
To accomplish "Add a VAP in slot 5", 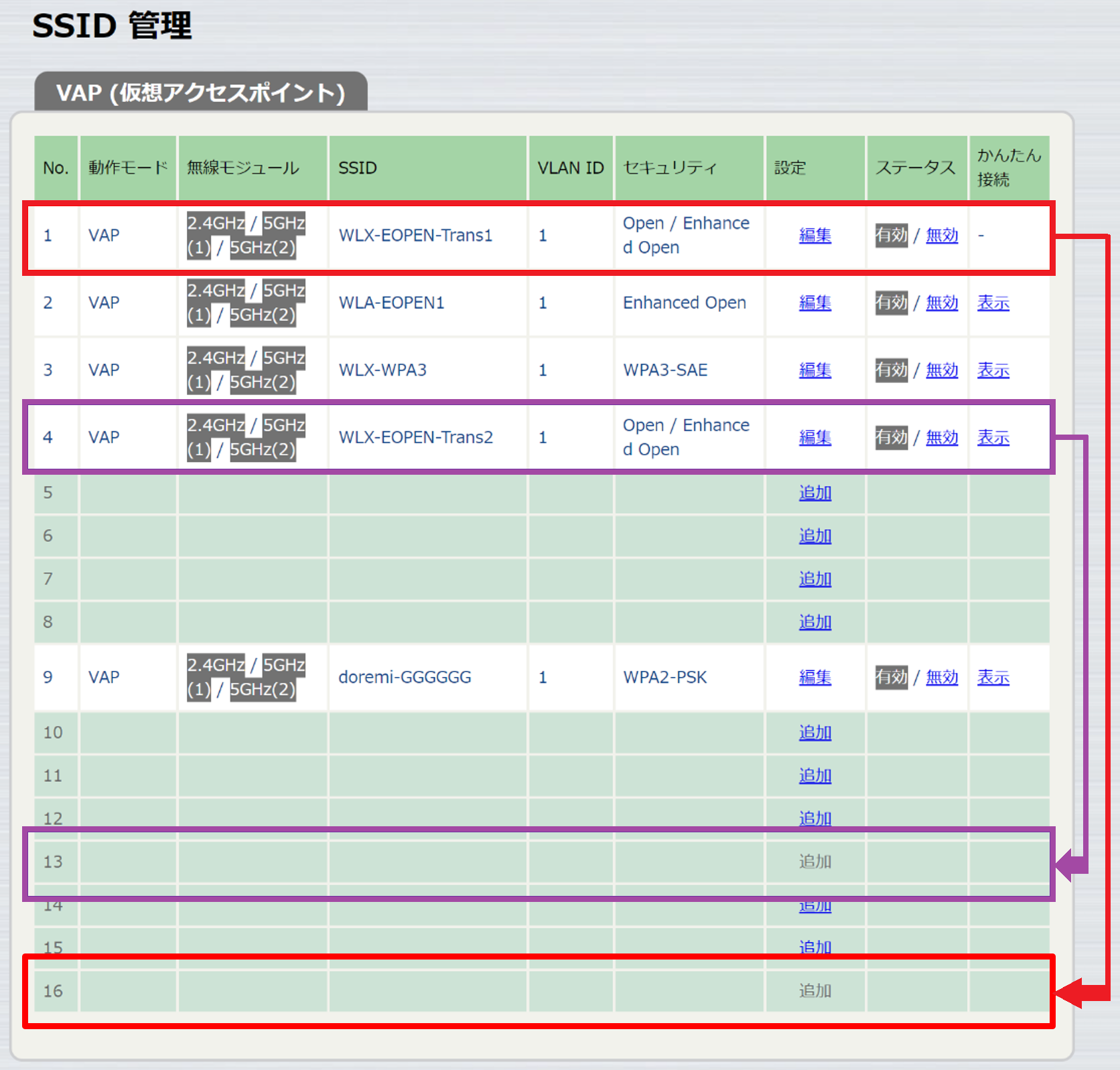I will (x=815, y=493).
